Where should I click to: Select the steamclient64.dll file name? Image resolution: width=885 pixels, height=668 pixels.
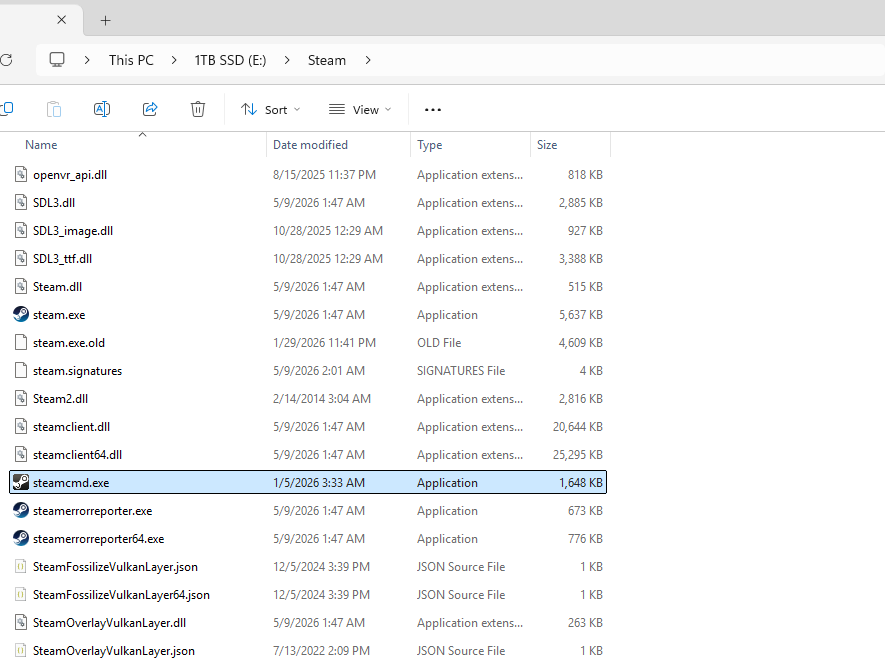(x=77, y=455)
